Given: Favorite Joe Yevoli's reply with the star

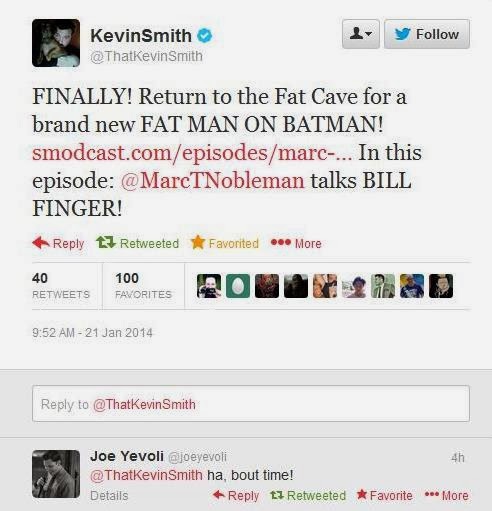Looking at the screenshot, I should click(384, 495).
